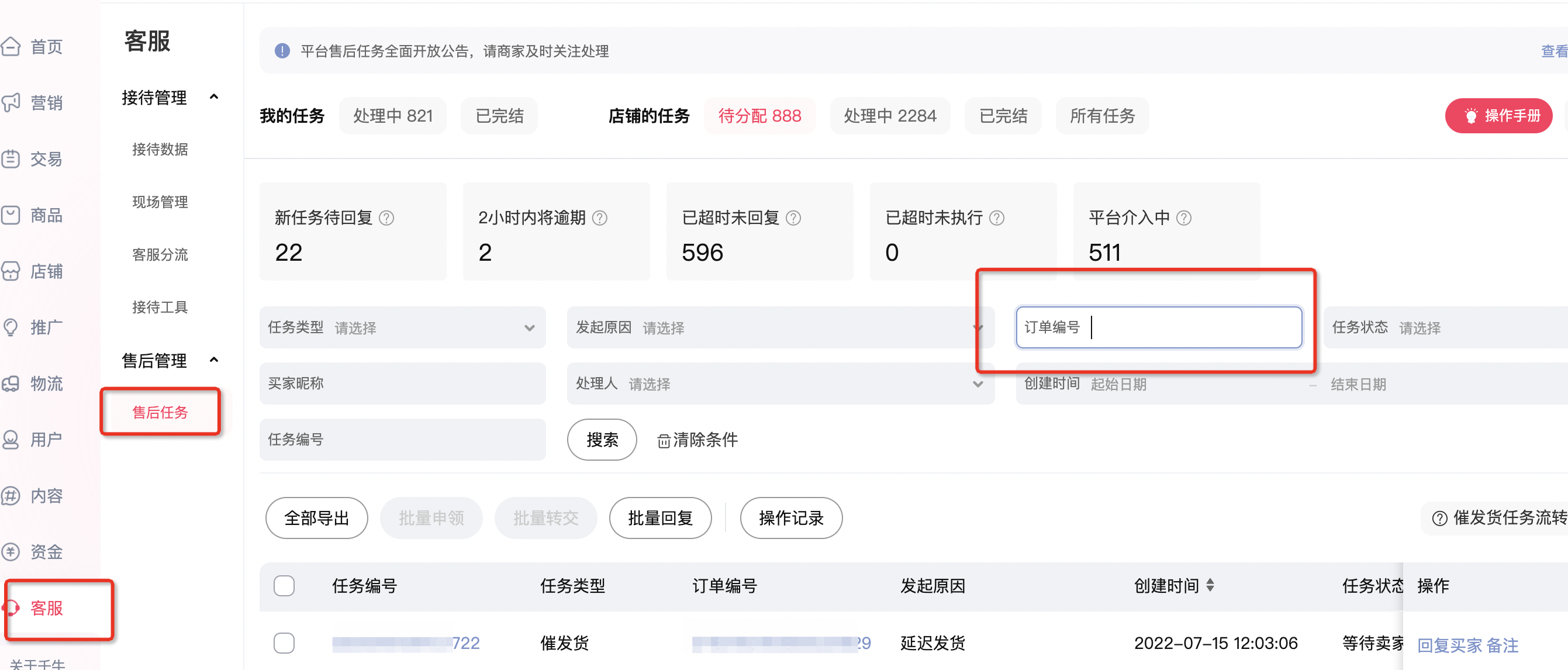1568x670 pixels.
Task: Select the 营销 marketing icon
Action: pyautogui.click(x=12, y=102)
